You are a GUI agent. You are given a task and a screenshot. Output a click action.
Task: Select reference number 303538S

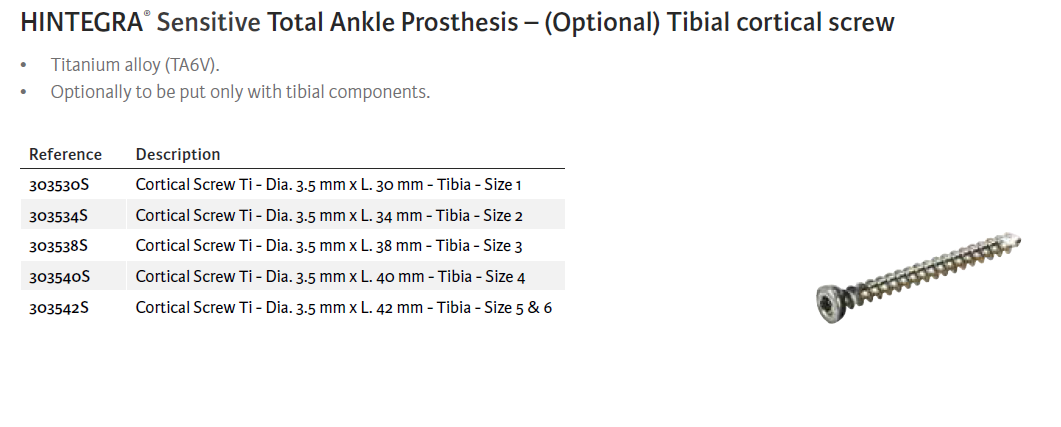pos(59,245)
